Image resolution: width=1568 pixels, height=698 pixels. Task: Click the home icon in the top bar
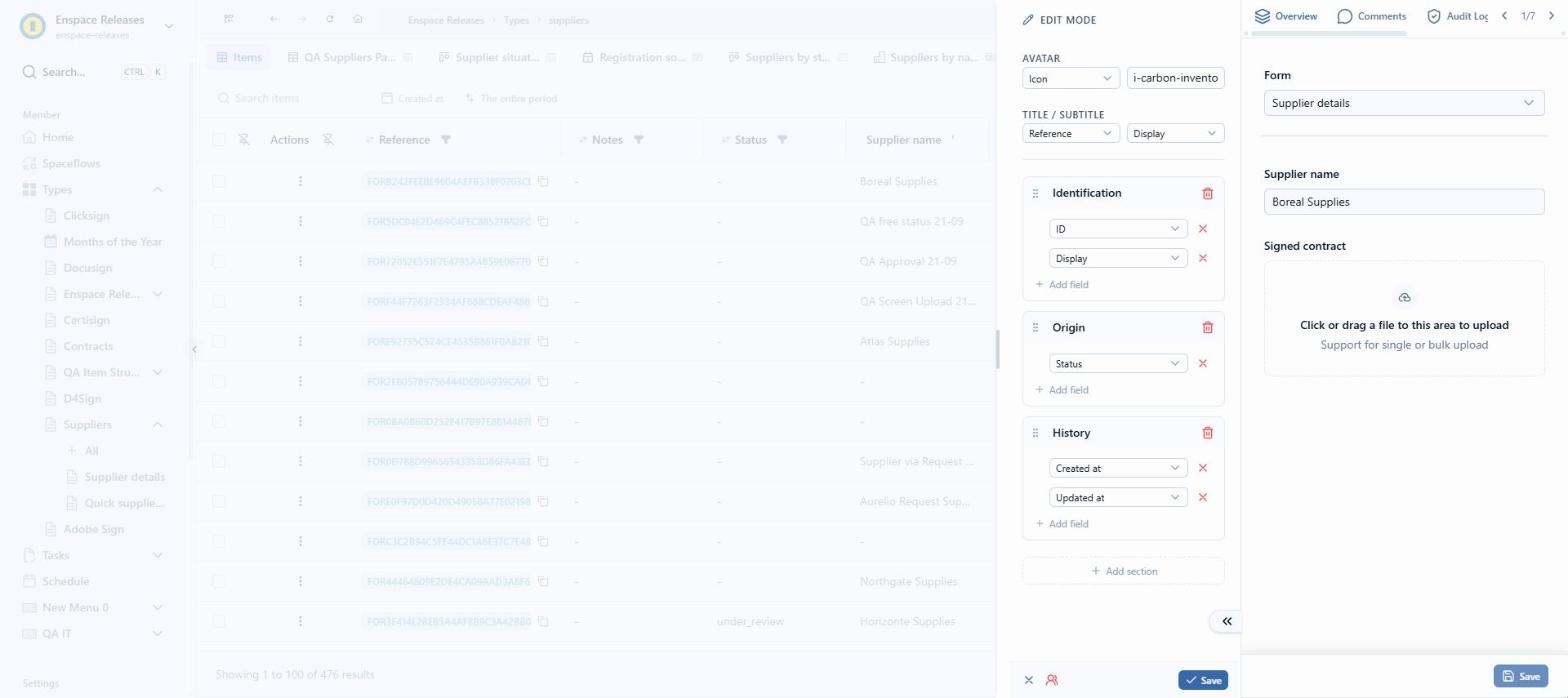(x=358, y=19)
